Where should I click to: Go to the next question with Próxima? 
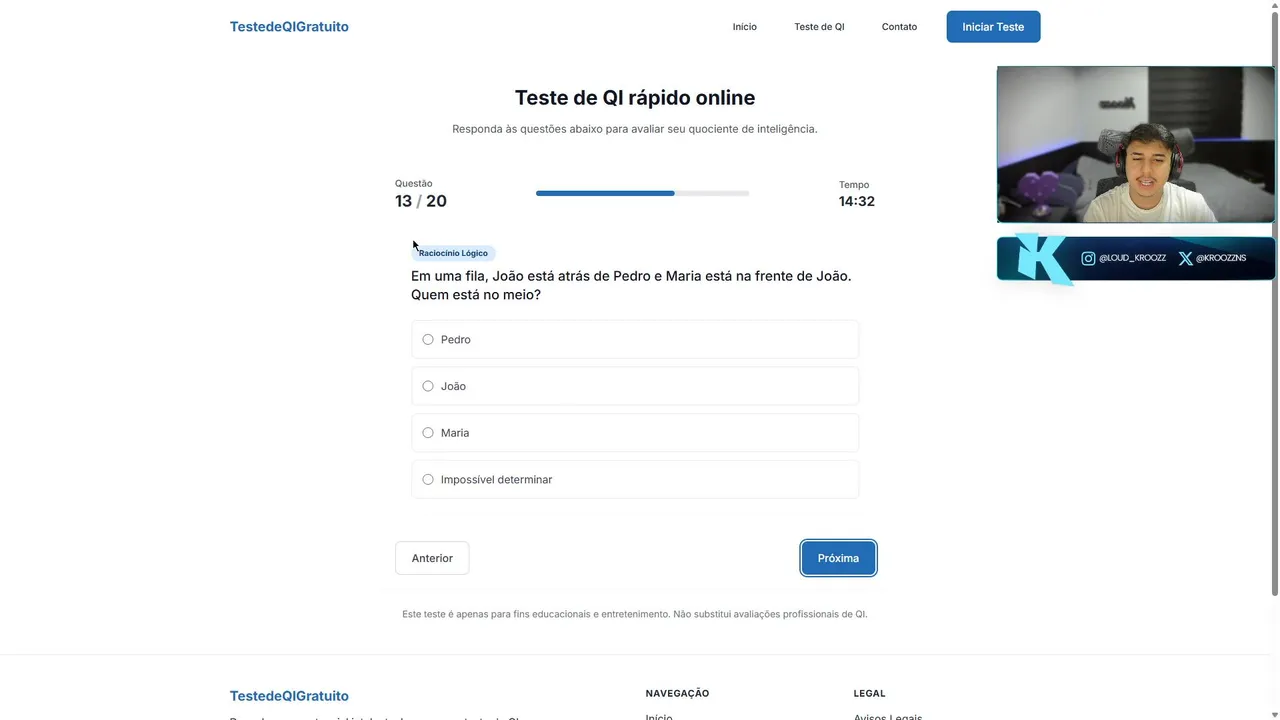click(x=838, y=558)
